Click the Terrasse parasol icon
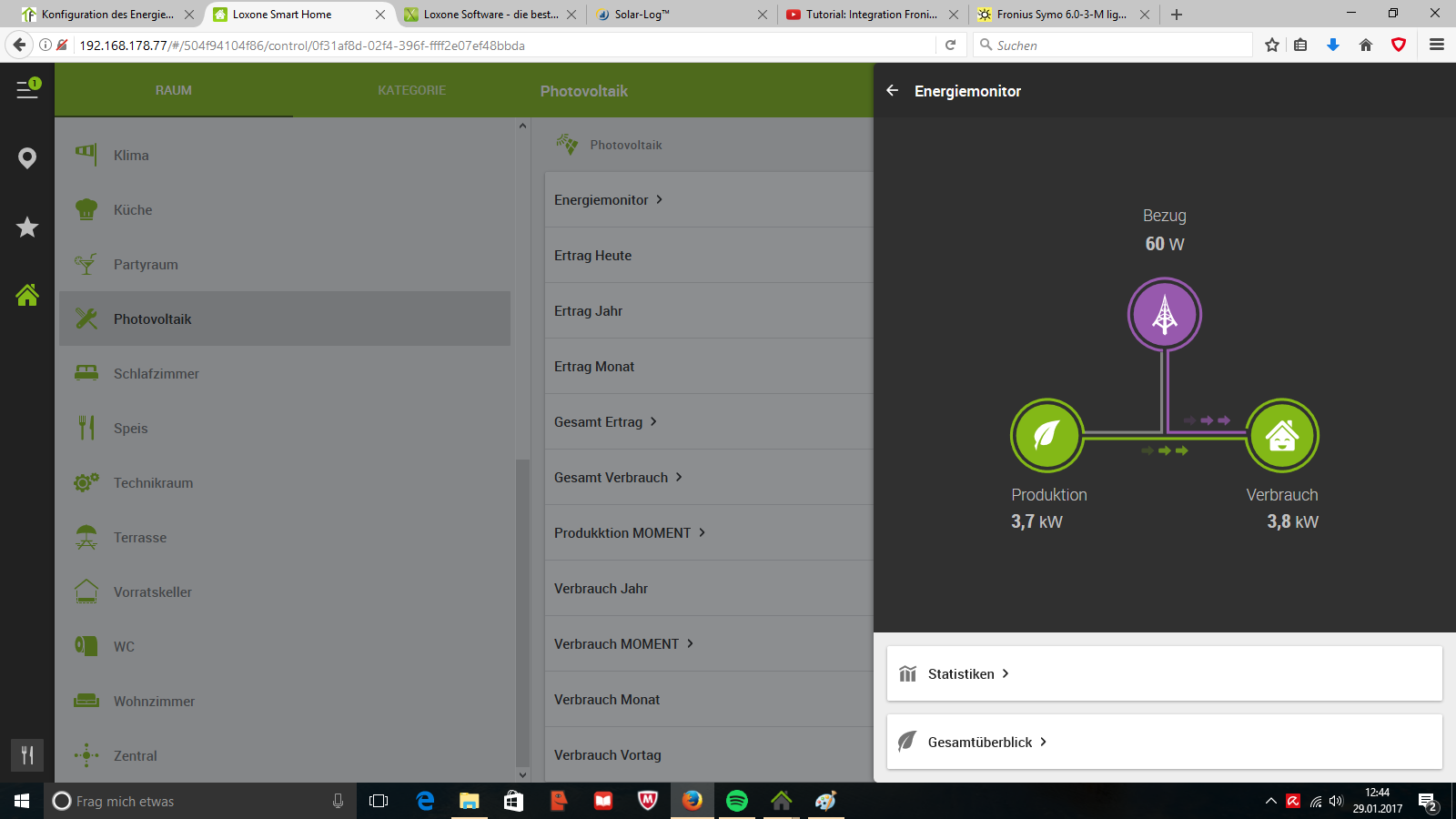1456x819 pixels. [x=86, y=537]
